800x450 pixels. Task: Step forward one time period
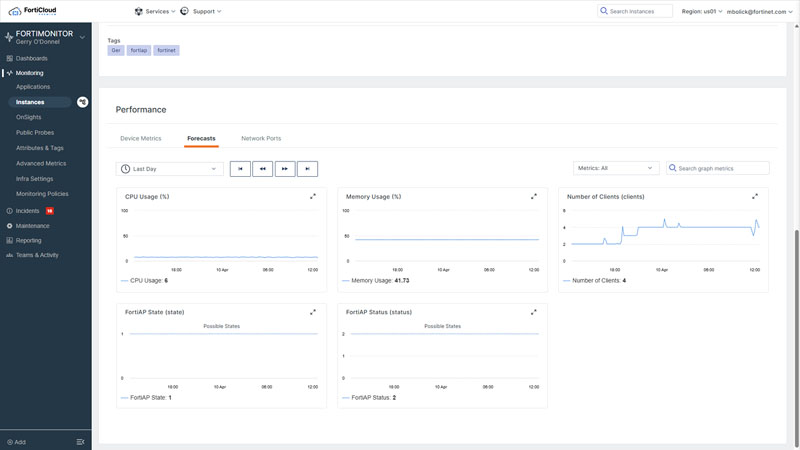point(285,169)
